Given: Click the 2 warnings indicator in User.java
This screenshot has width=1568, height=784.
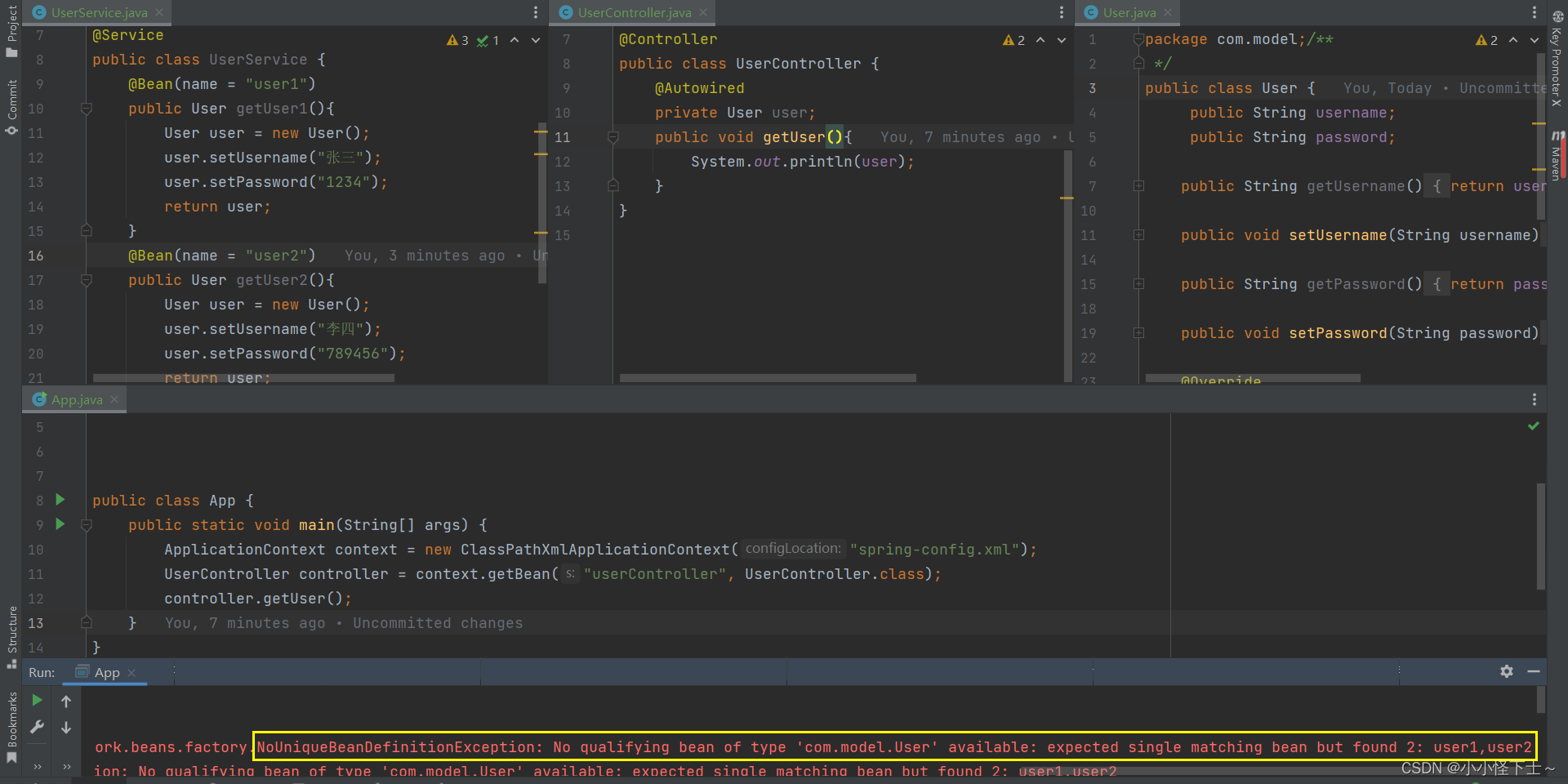Looking at the screenshot, I should pyautogui.click(x=1486, y=40).
